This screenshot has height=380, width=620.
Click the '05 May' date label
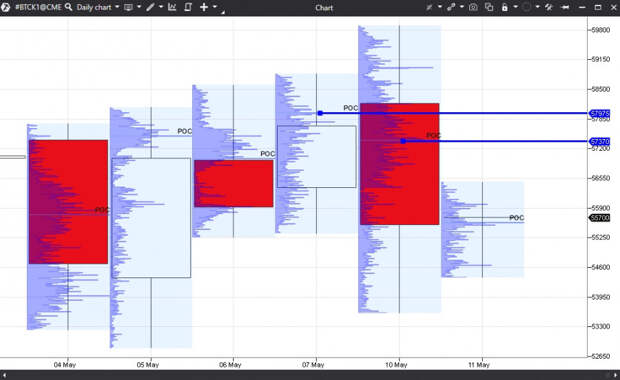tap(148, 365)
